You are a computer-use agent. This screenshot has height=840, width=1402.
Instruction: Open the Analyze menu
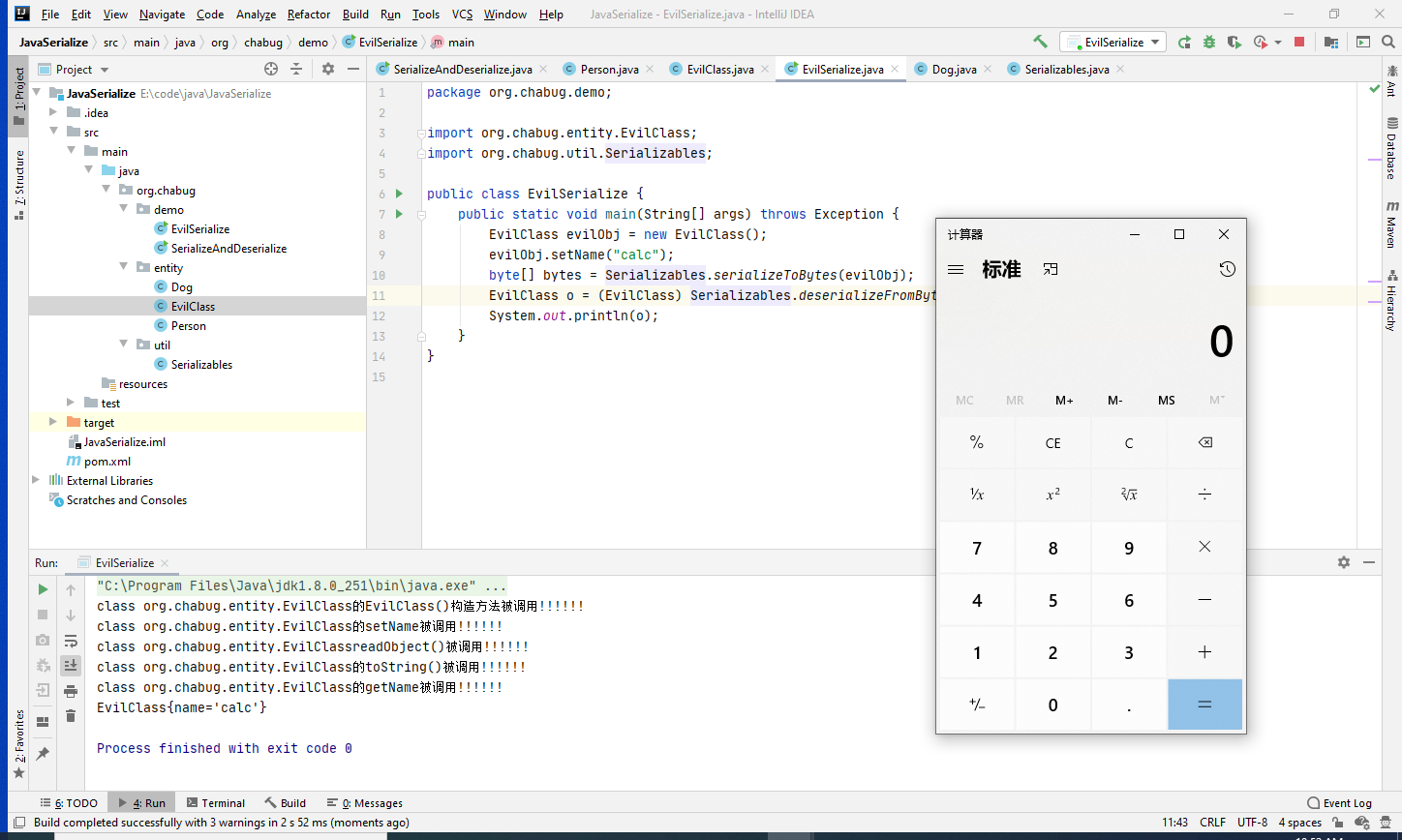click(x=256, y=15)
